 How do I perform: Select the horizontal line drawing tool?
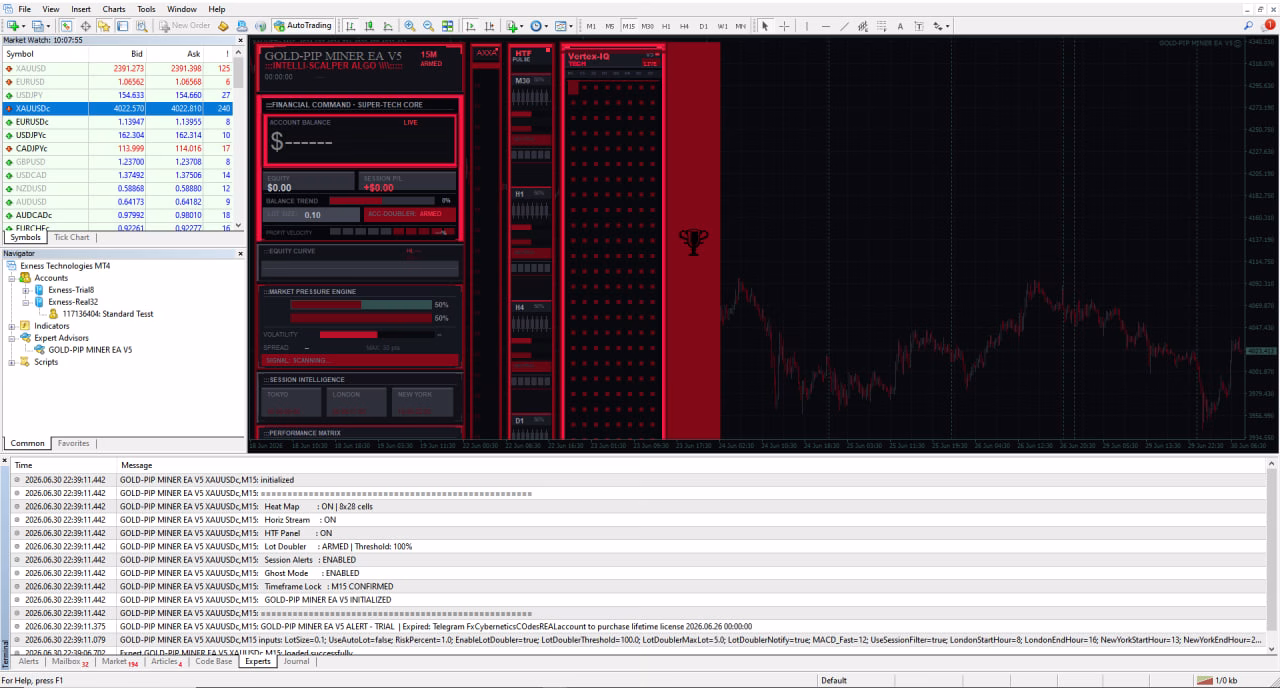tap(826, 25)
